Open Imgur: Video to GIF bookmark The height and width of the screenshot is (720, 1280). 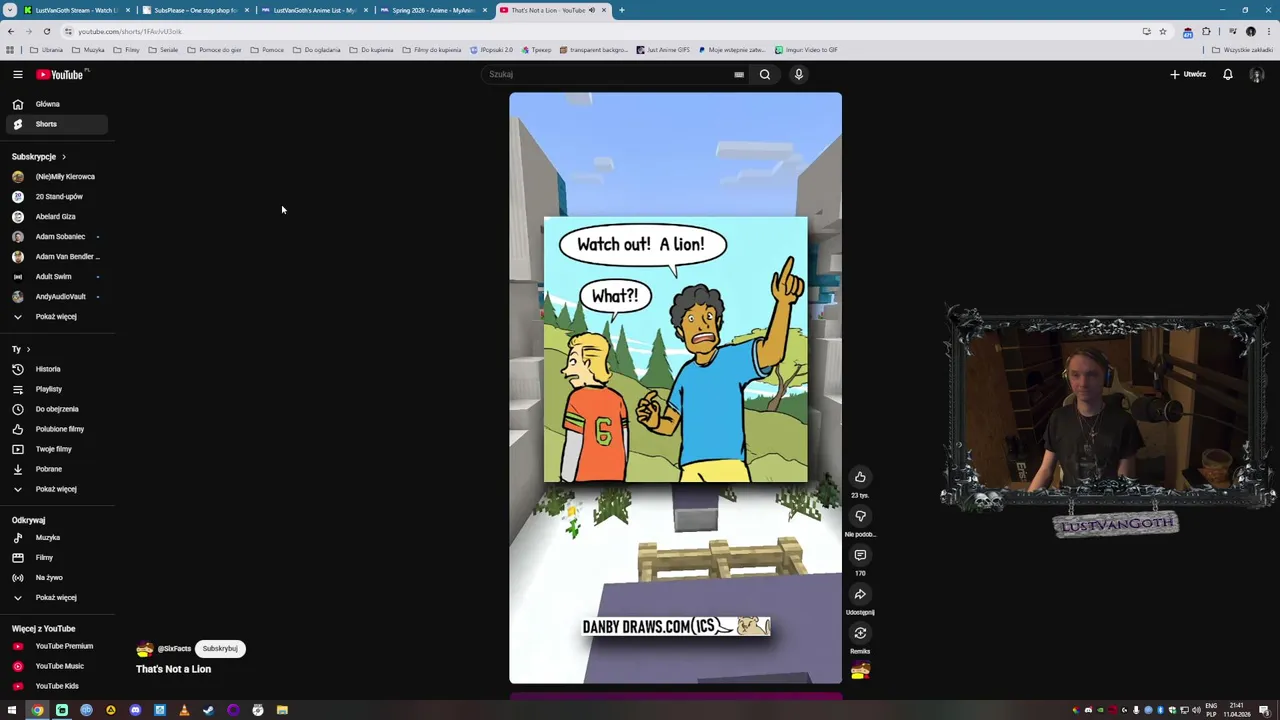(x=806, y=50)
